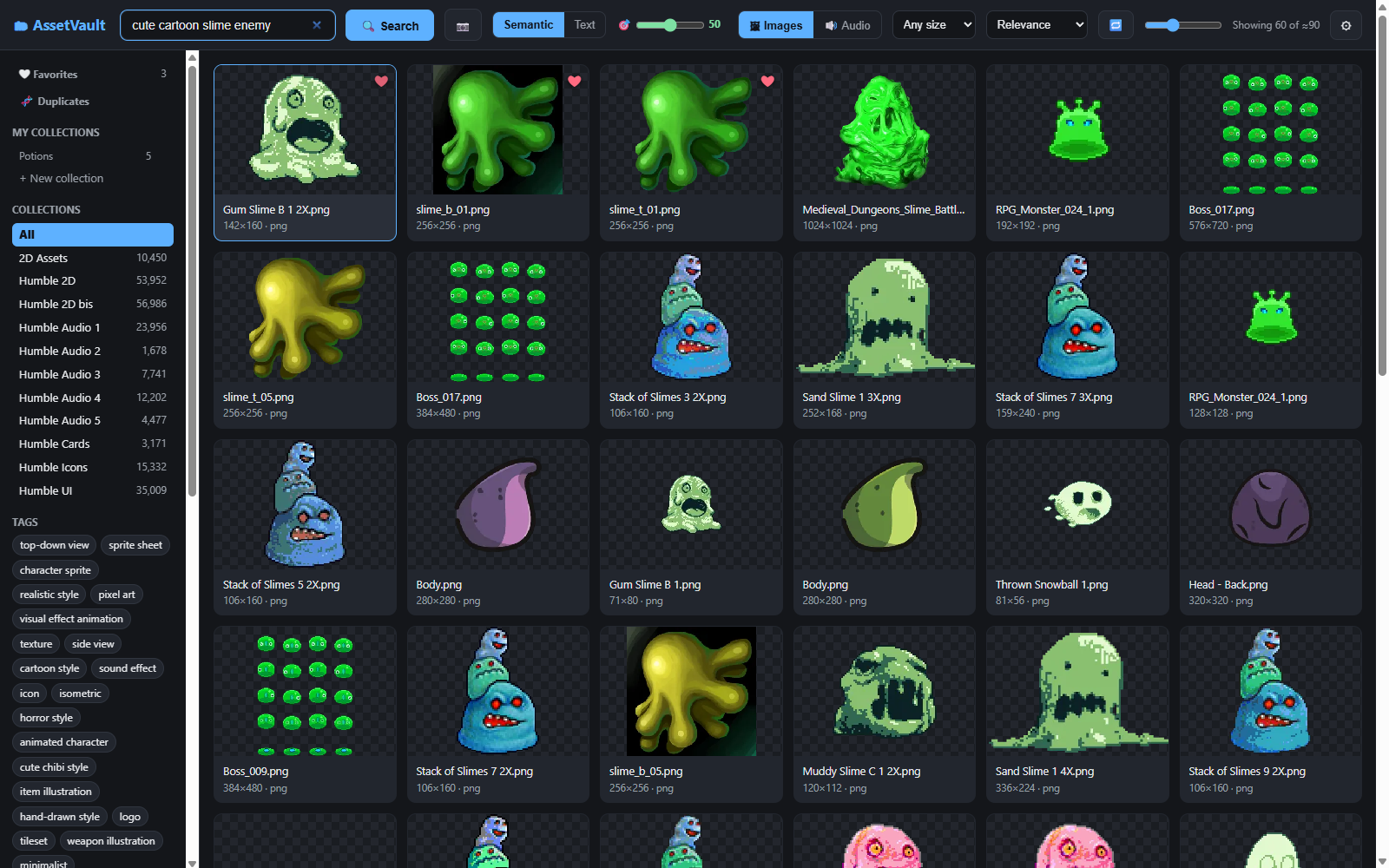Adjust the green slider set to 50
This screenshot has height=868, width=1389.
tap(669, 25)
